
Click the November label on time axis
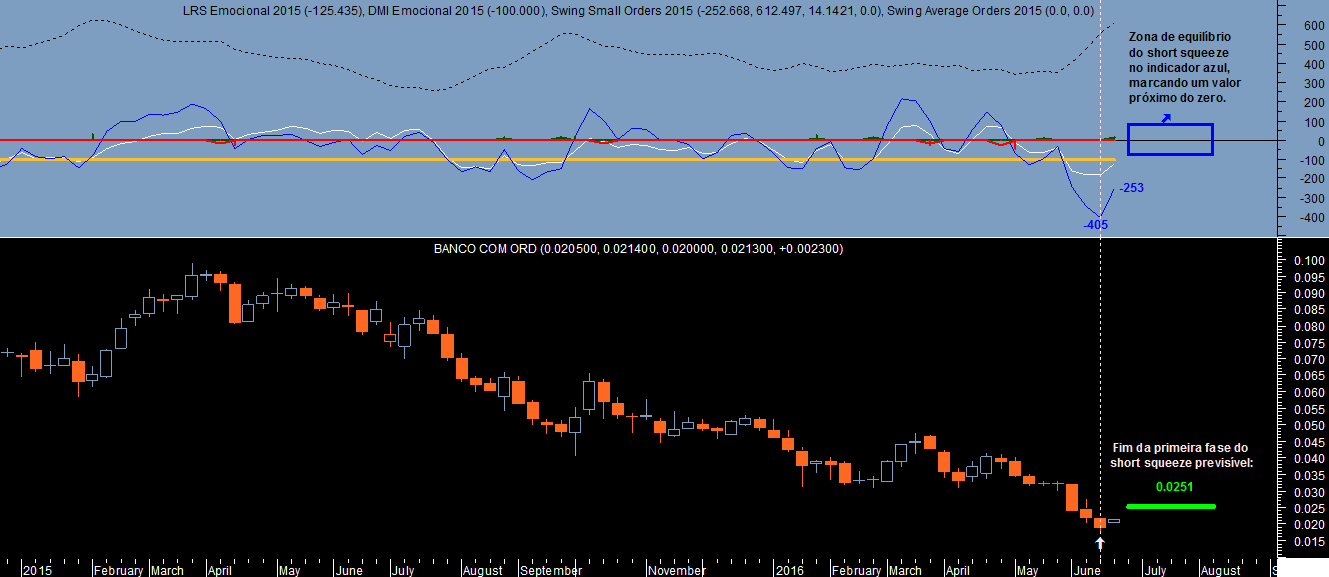click(x=677, y=570)
